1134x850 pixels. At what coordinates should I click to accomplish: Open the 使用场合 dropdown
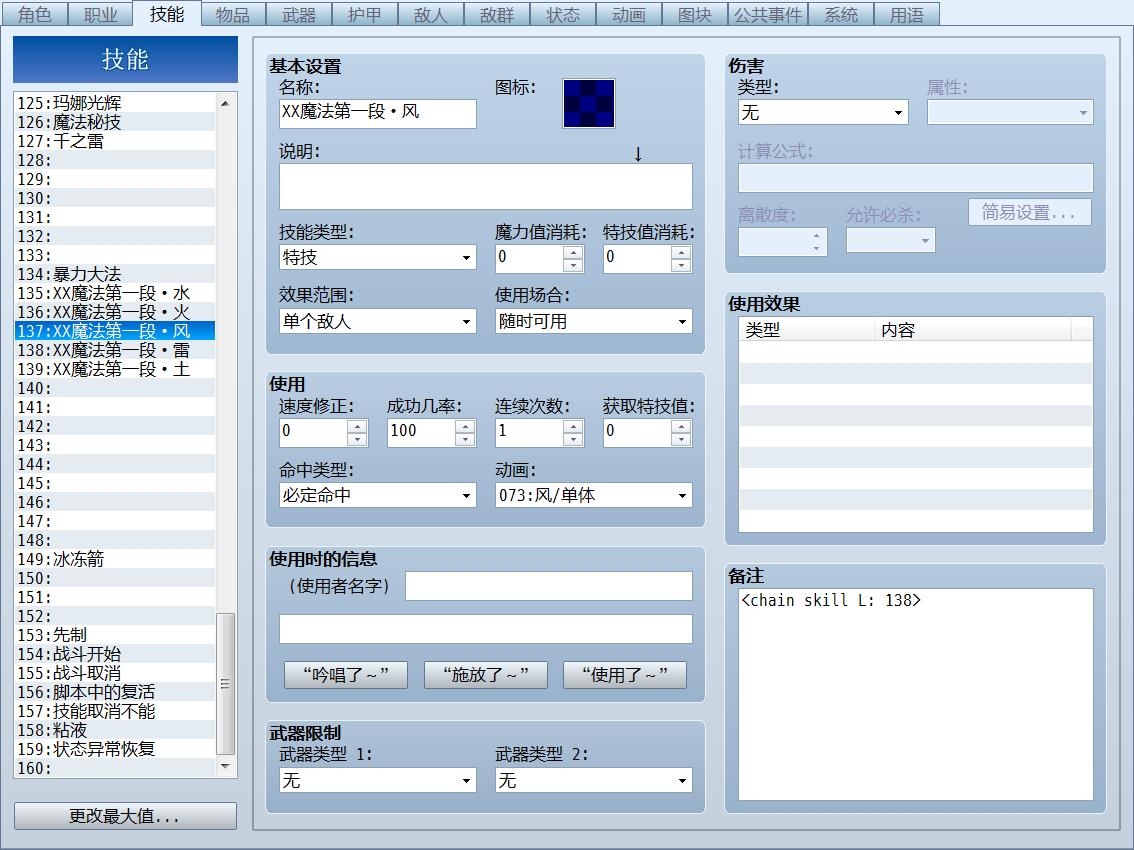pyautogui.click(x=594, y=321)
